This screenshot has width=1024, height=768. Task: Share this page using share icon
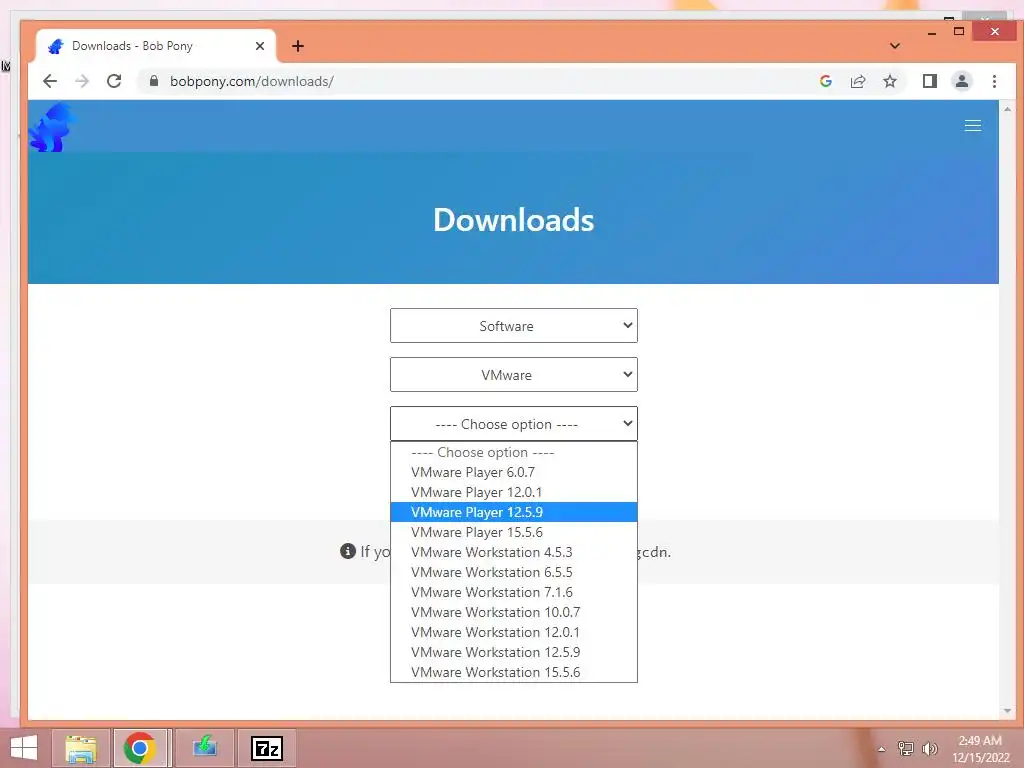click(x=857, y=81)
